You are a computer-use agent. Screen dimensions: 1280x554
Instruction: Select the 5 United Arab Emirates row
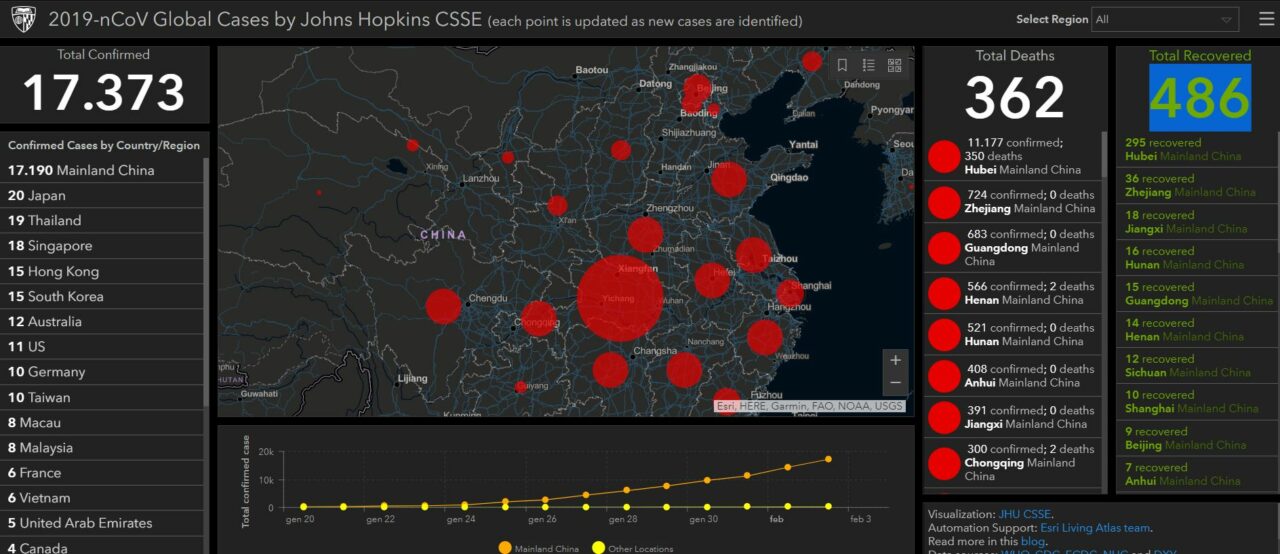pyautogui.click(x=102, y=523)
